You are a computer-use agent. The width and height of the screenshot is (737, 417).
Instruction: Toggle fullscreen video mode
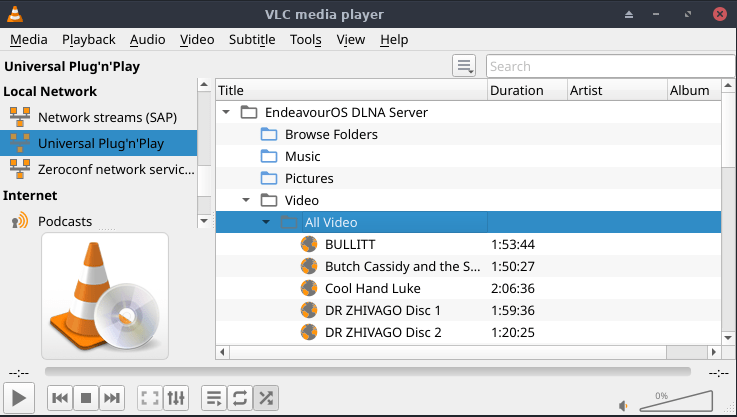pos(150,398)
